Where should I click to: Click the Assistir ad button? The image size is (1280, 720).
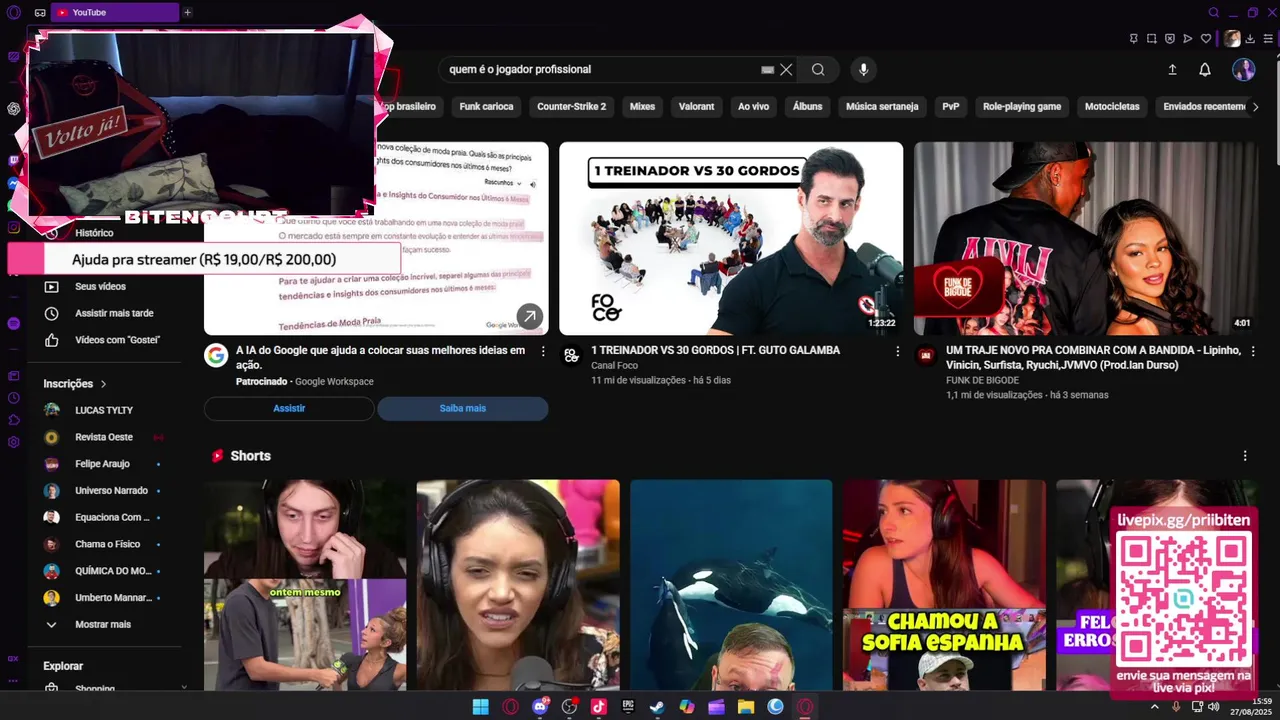[x=289, y=408]
